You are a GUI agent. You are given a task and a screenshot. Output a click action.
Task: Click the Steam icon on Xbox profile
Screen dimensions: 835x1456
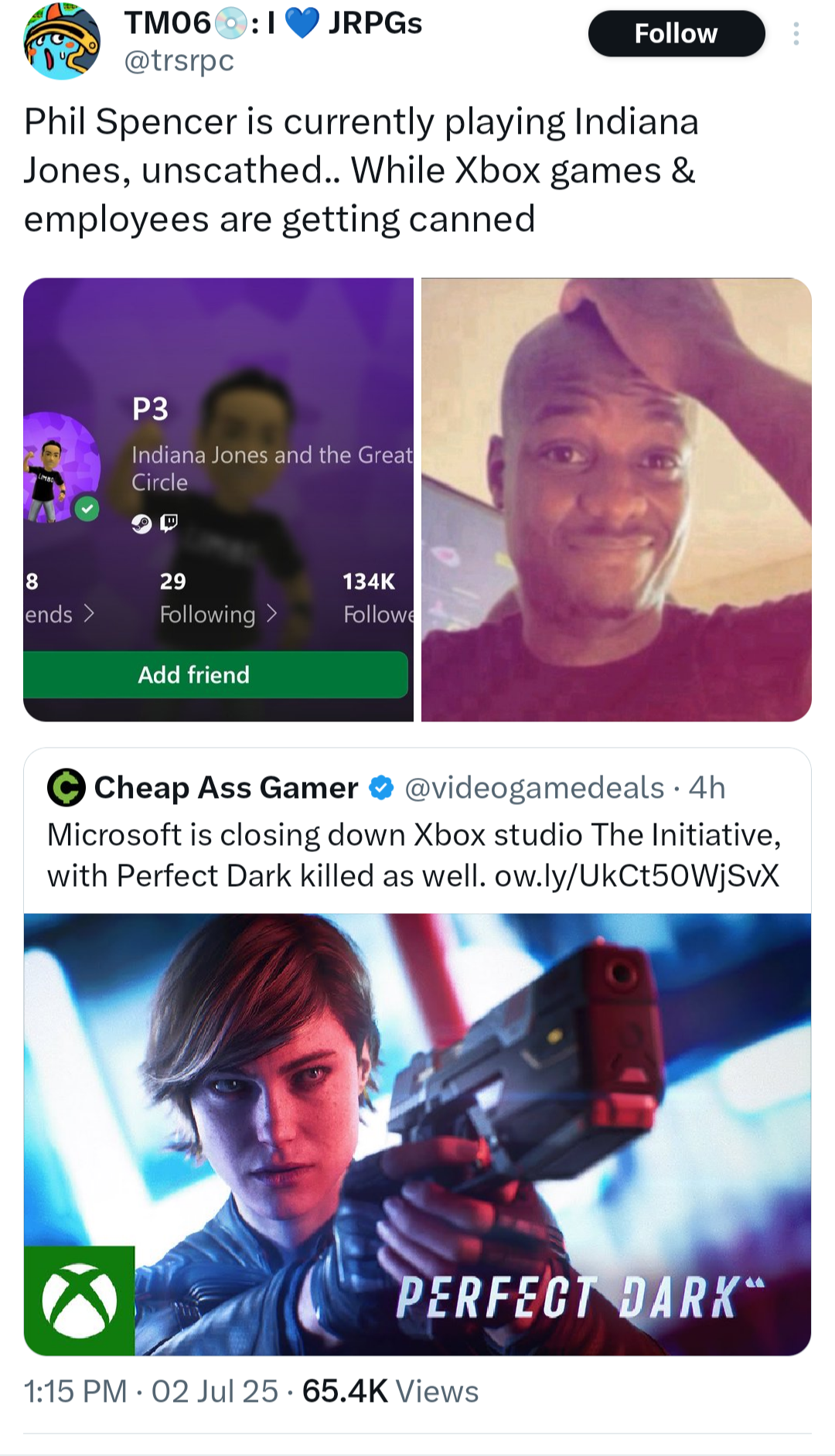pyautogui.click(x=141, y=524)
